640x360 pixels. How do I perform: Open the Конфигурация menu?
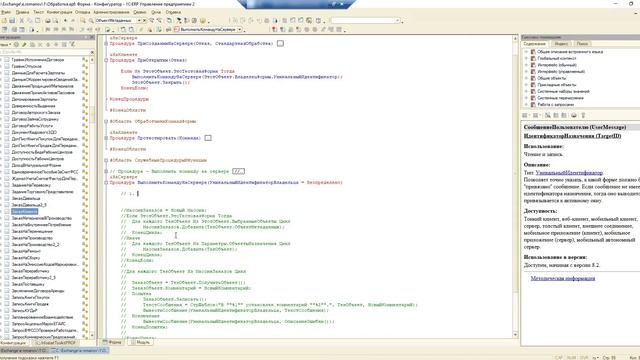(59, 12)
